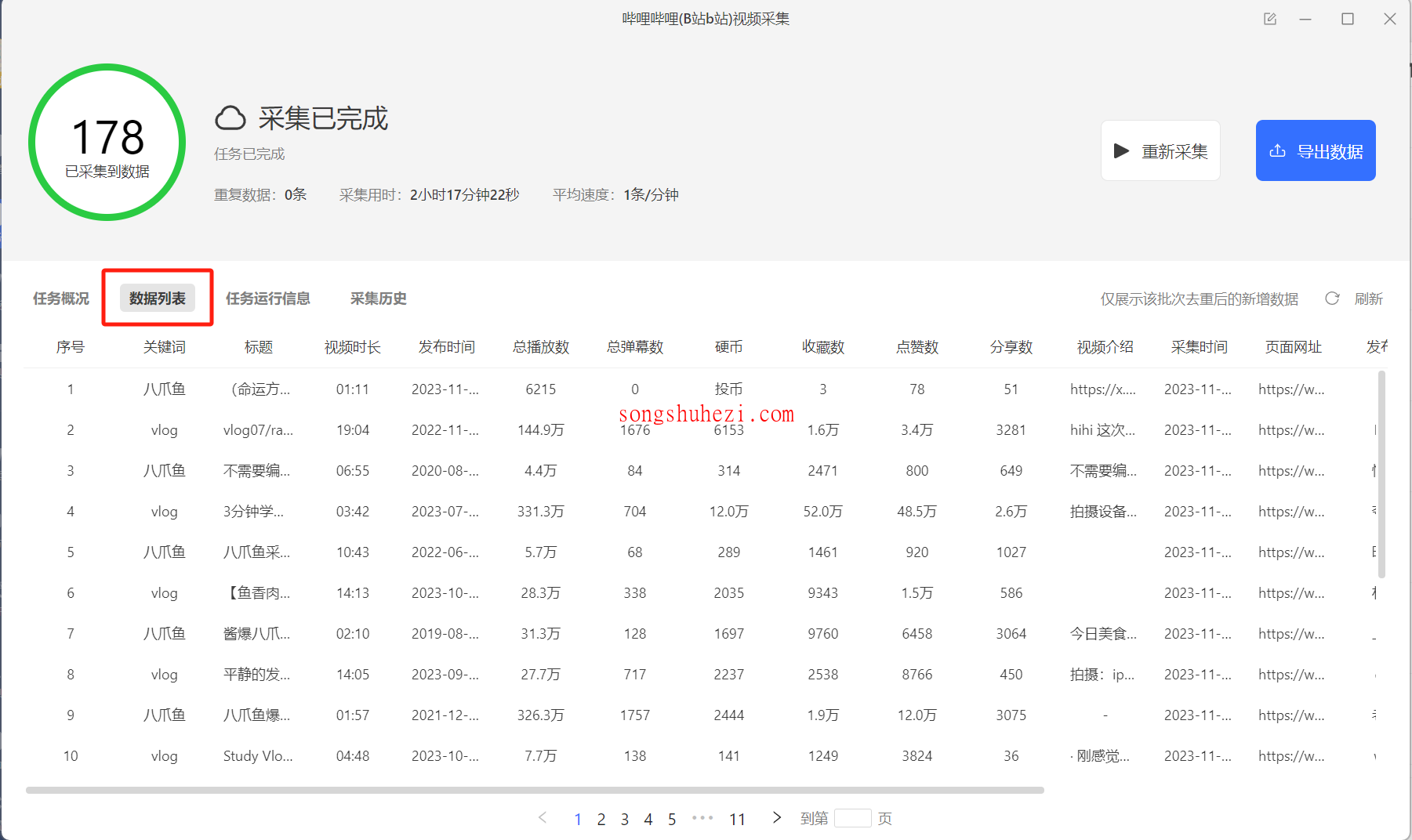1412x840 pixels.
Task: Click the 采集时间 column header
Action: [1200, 347]
